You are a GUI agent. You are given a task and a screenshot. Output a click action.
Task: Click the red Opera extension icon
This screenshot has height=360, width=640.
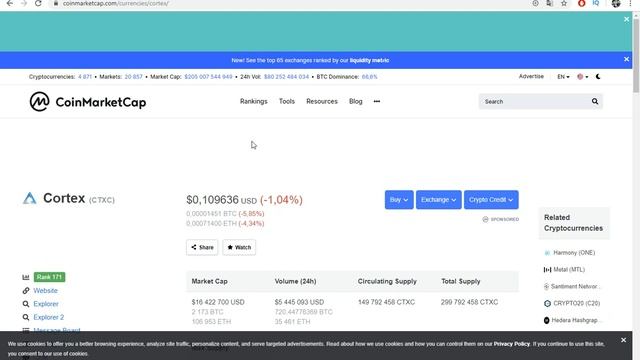[581, 3]
